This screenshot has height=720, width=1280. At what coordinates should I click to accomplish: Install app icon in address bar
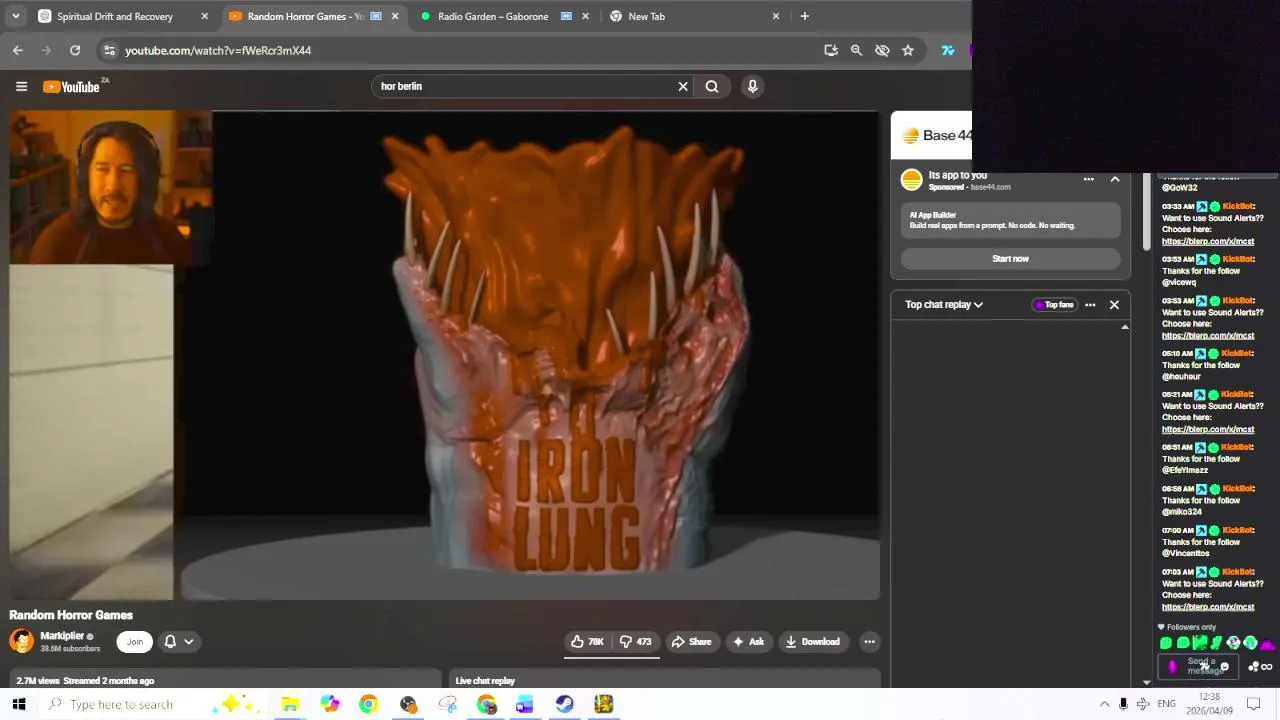point(831,50)
